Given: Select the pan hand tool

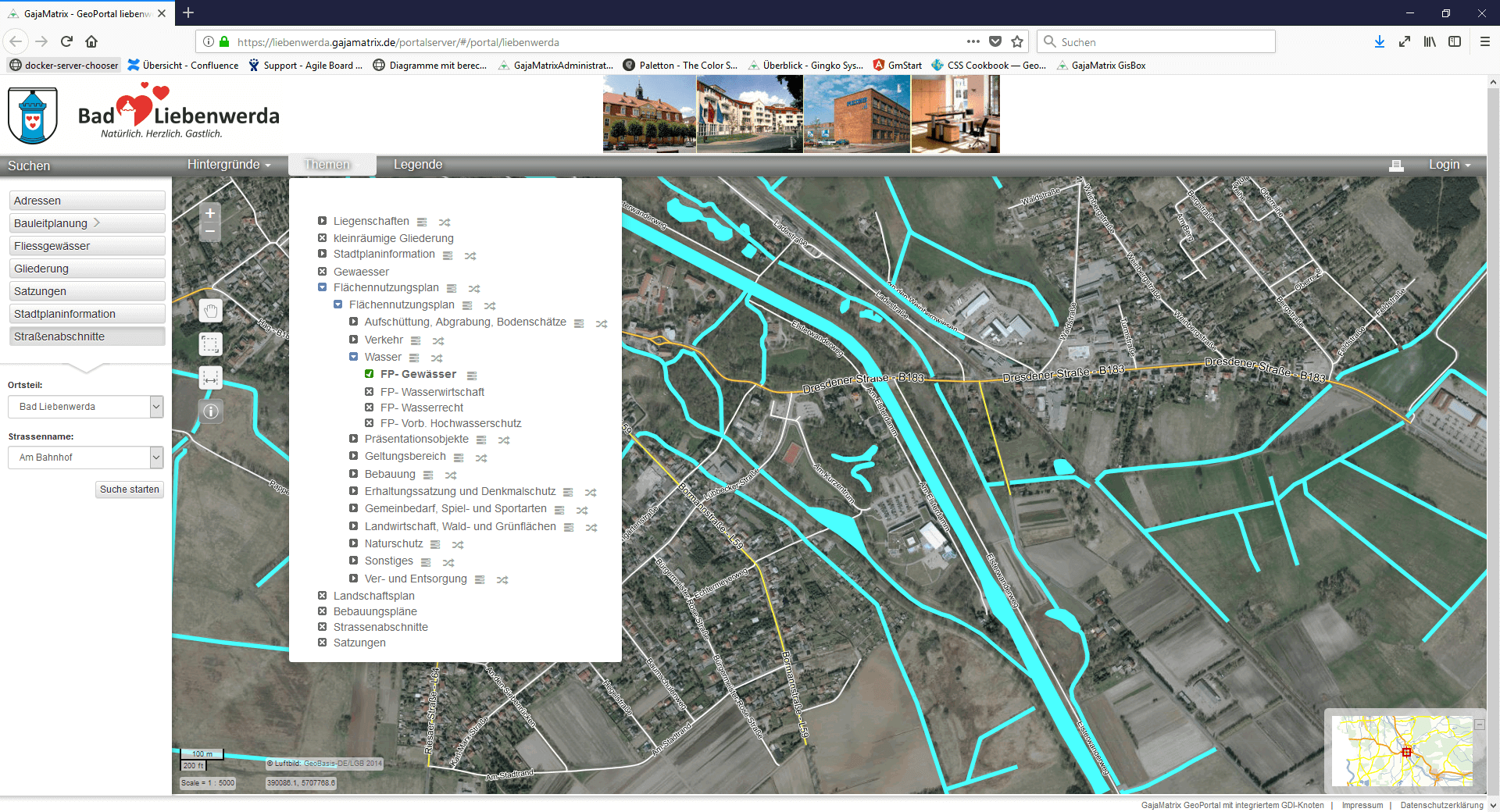Looking at the screenshot, I should [210, 312].
